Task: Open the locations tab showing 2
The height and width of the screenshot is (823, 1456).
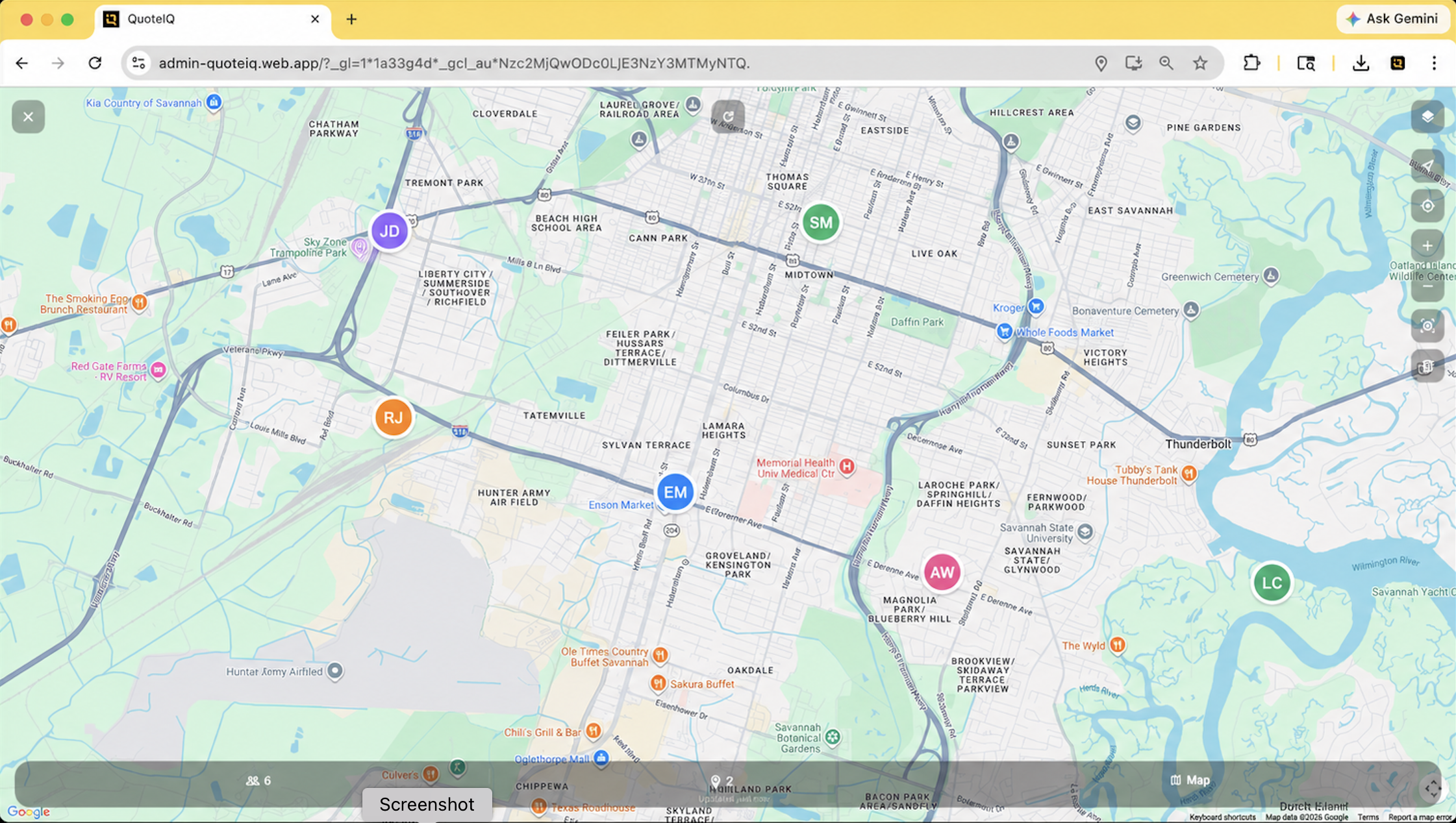Action: [x=722, y=781]
